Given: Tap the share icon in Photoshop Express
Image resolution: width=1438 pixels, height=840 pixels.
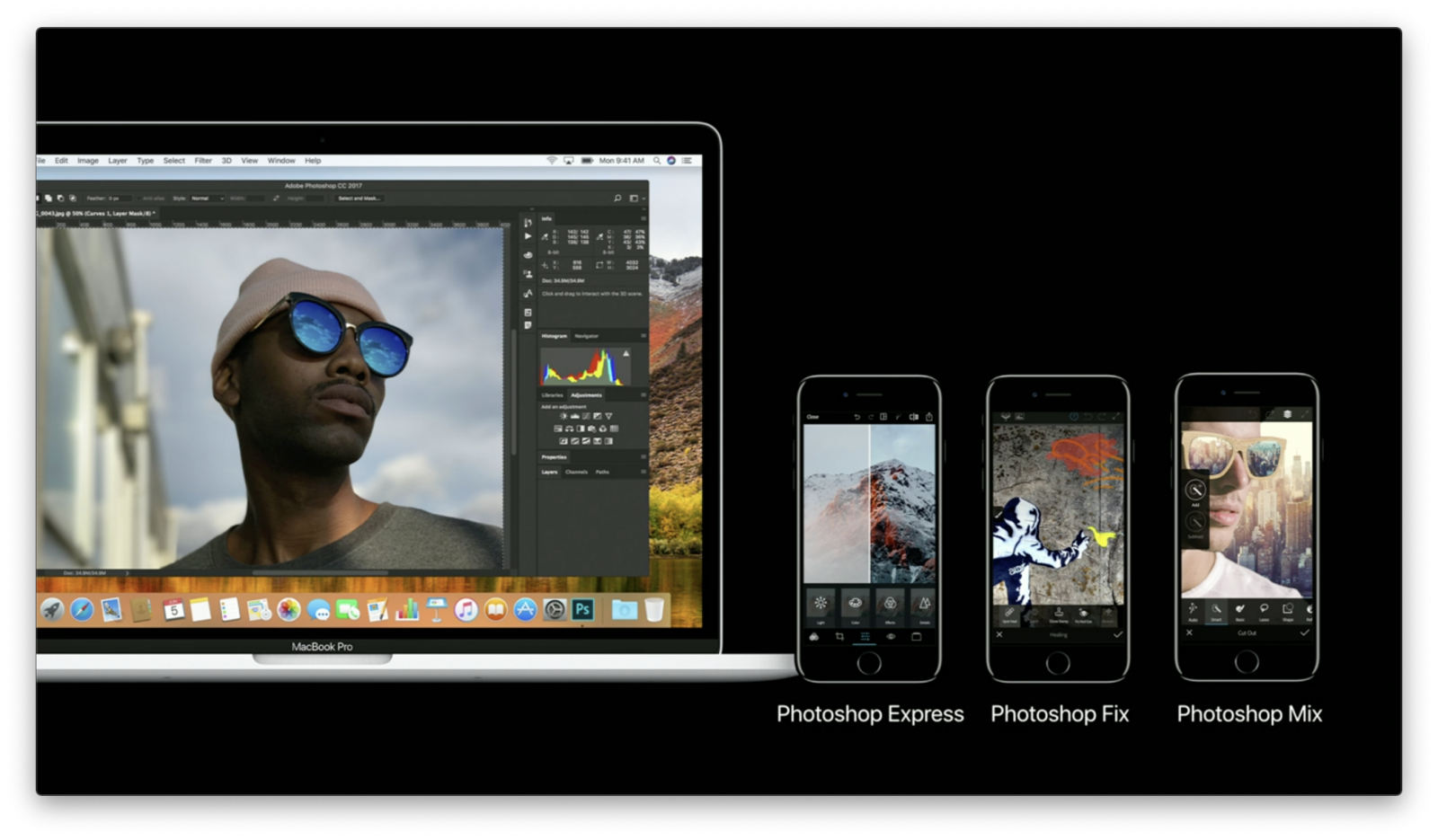Looking at the screenshot, I should tap(928, 417).
